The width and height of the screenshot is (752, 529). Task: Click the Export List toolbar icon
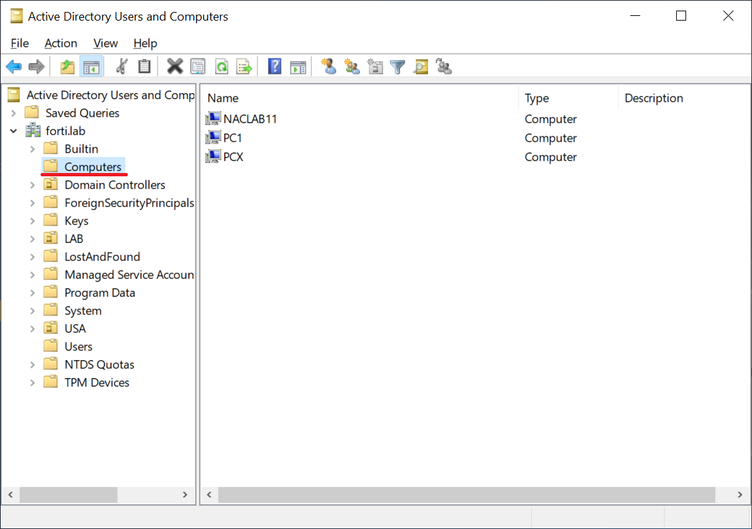click(x=244, y=67)
